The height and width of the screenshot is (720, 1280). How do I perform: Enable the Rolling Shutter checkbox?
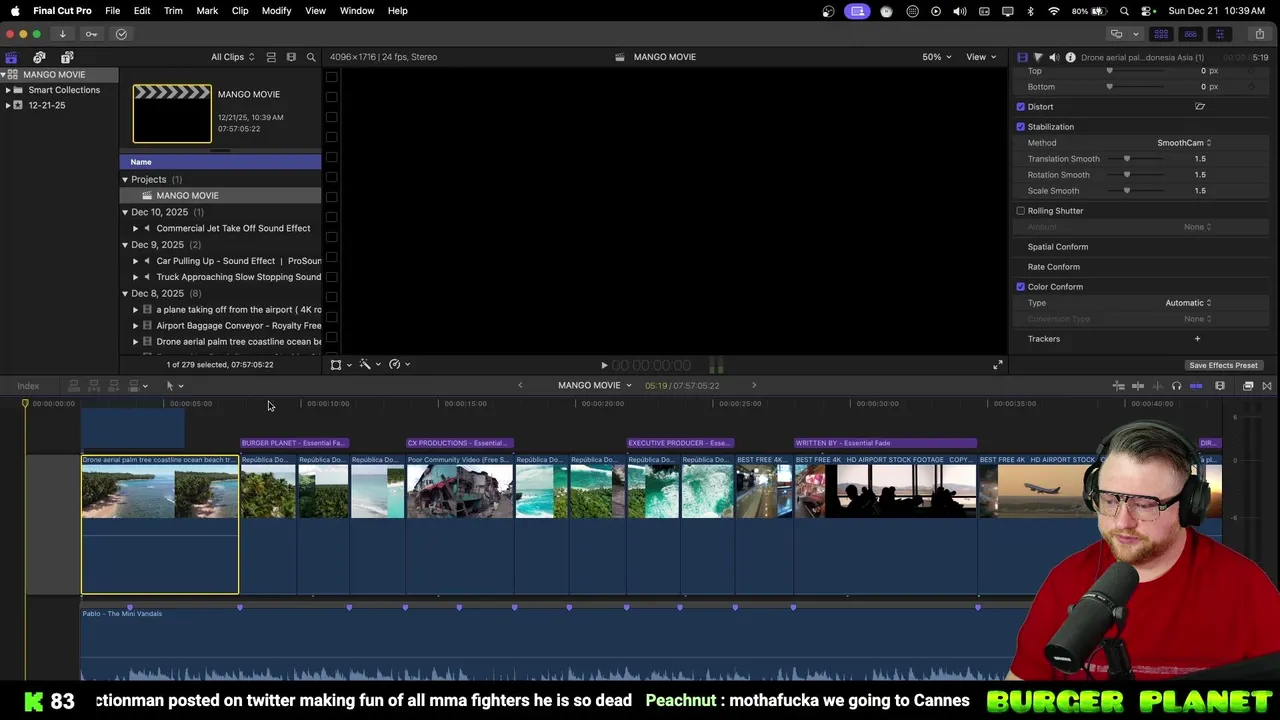click(x=1021, y=211)
